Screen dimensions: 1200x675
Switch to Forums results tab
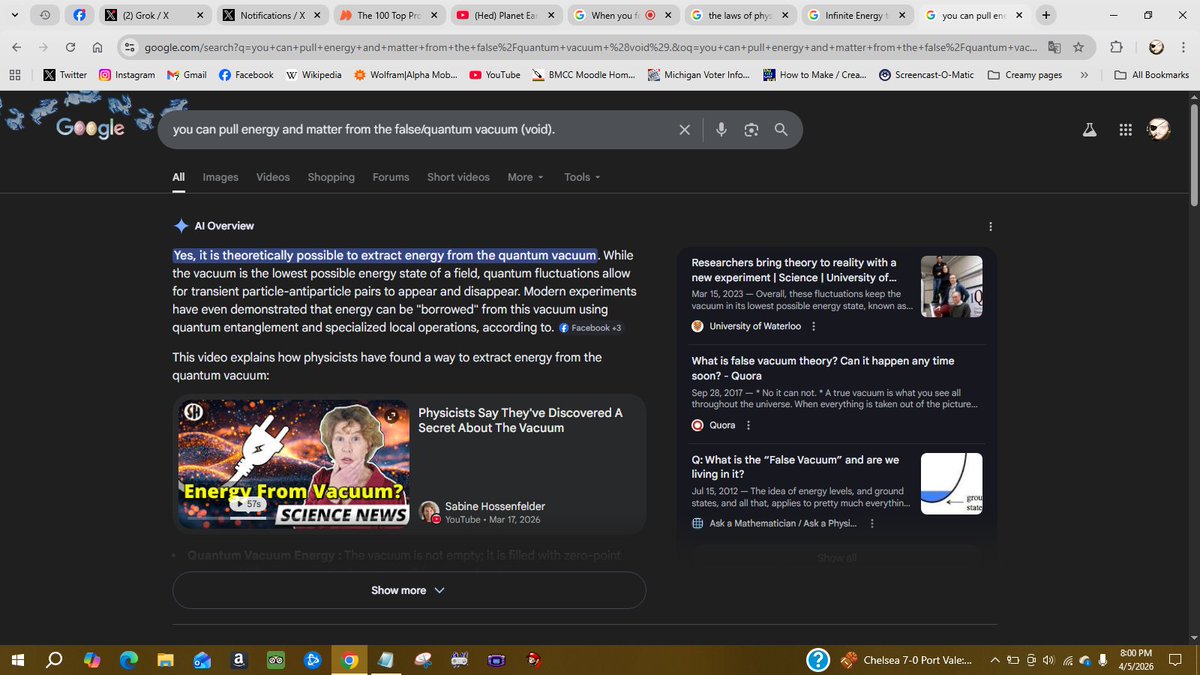tap(391, 177)
